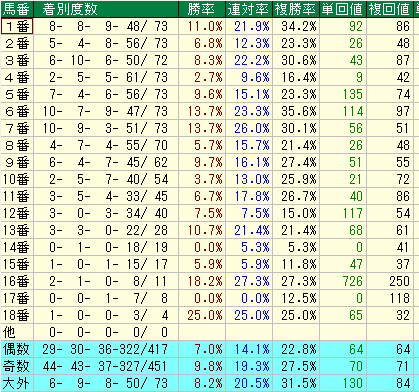Select the 複勝率 column header
This screenshot has width=419, height=392.
(x=295, y=9)
